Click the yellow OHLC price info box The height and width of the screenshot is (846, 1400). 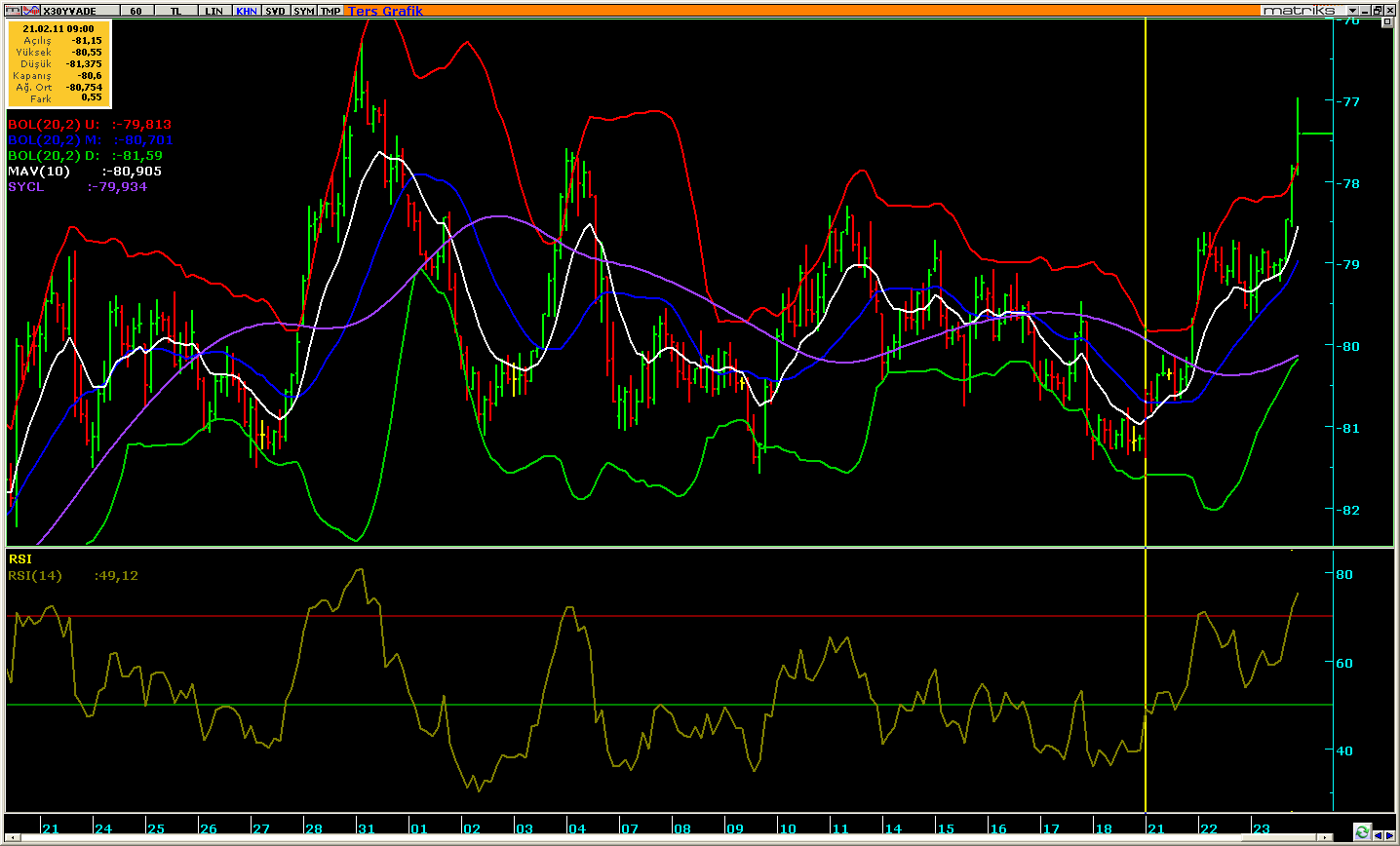point(58,63)
